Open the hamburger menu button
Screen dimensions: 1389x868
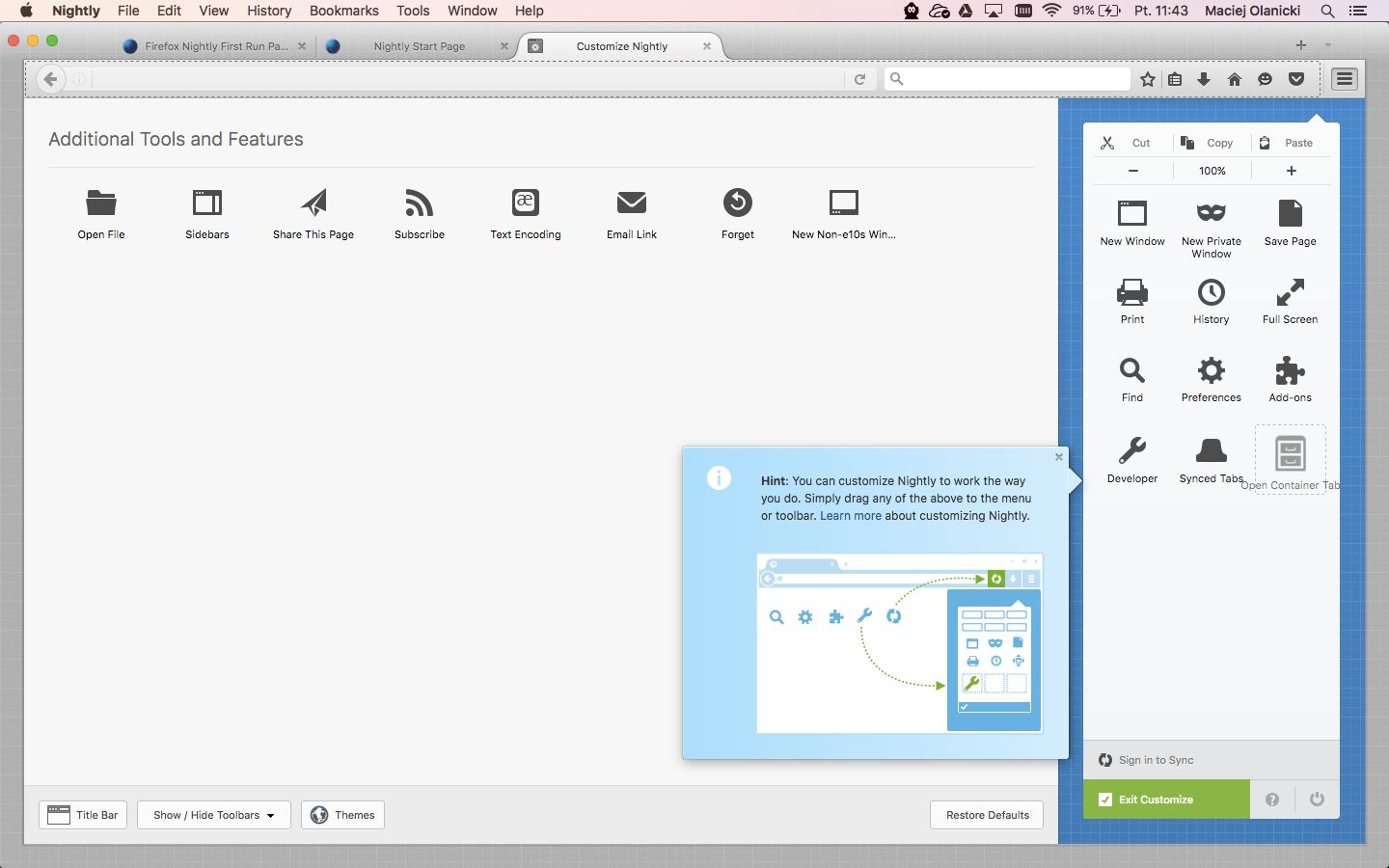(x=1345, y=79)
